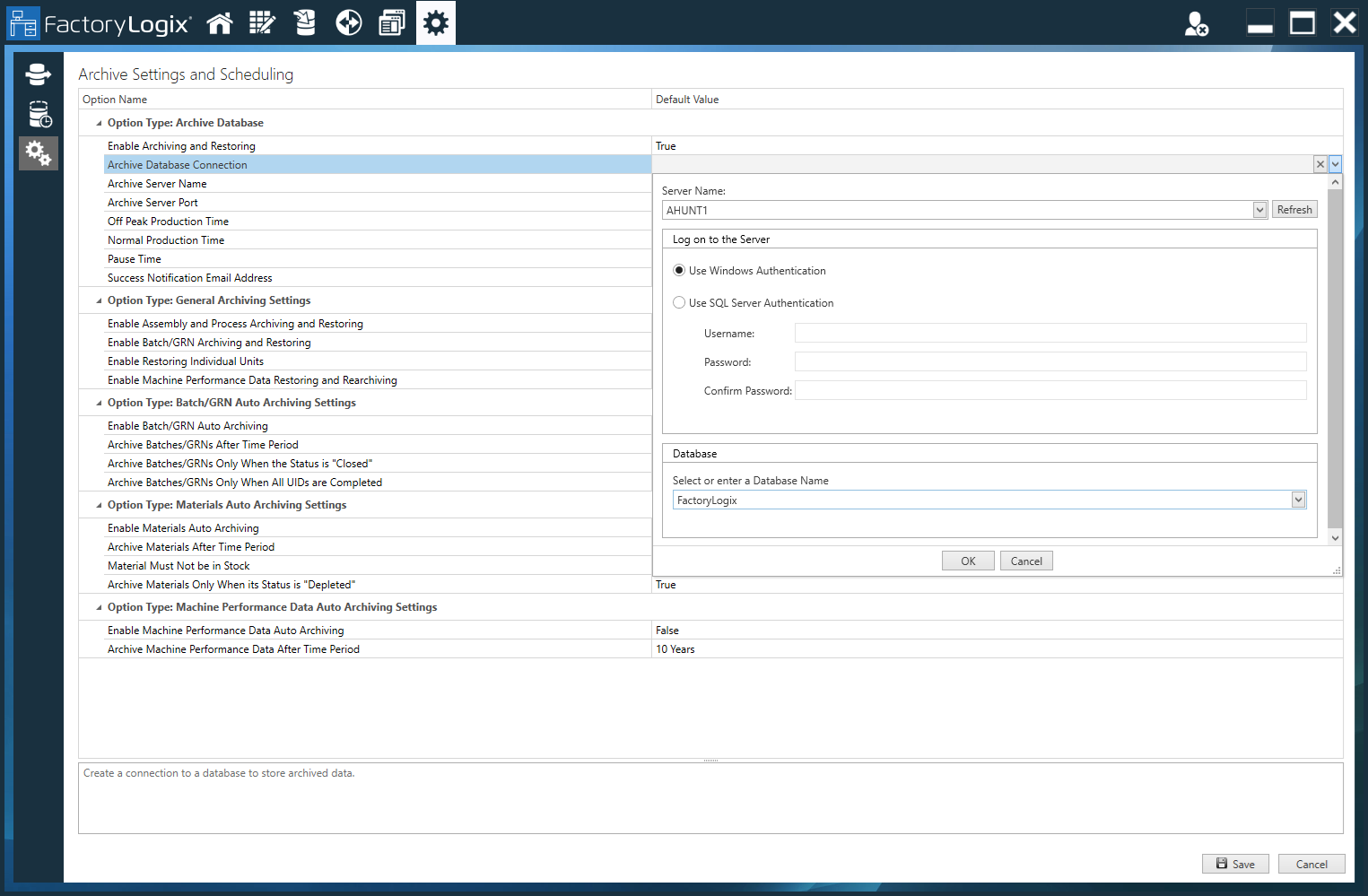Collapse the Materials Auto Archiving Settings group
1368x896 pixels.
pos(98,504)
